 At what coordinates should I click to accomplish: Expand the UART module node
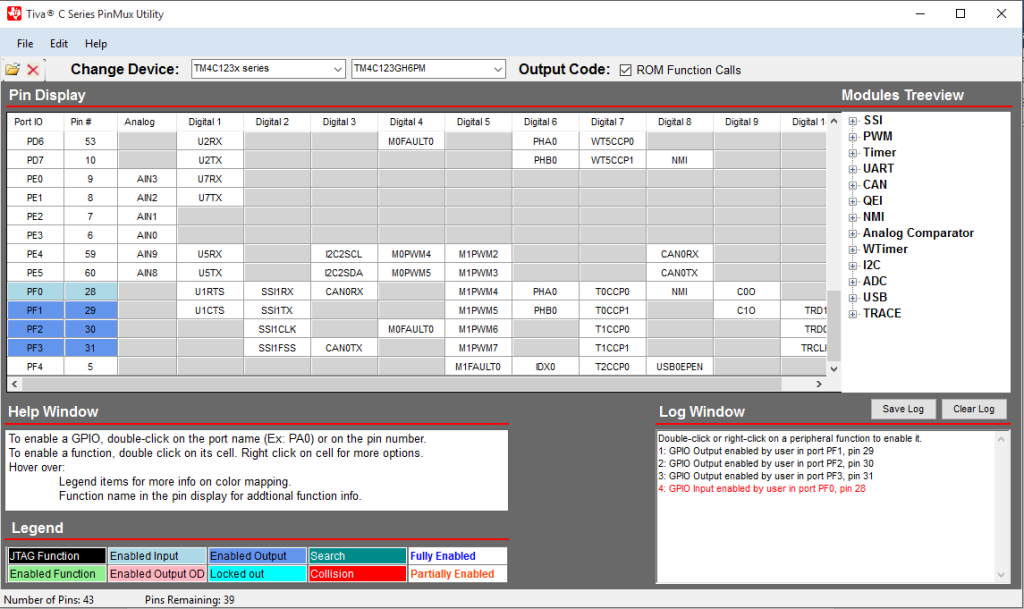tap(853, 169)
